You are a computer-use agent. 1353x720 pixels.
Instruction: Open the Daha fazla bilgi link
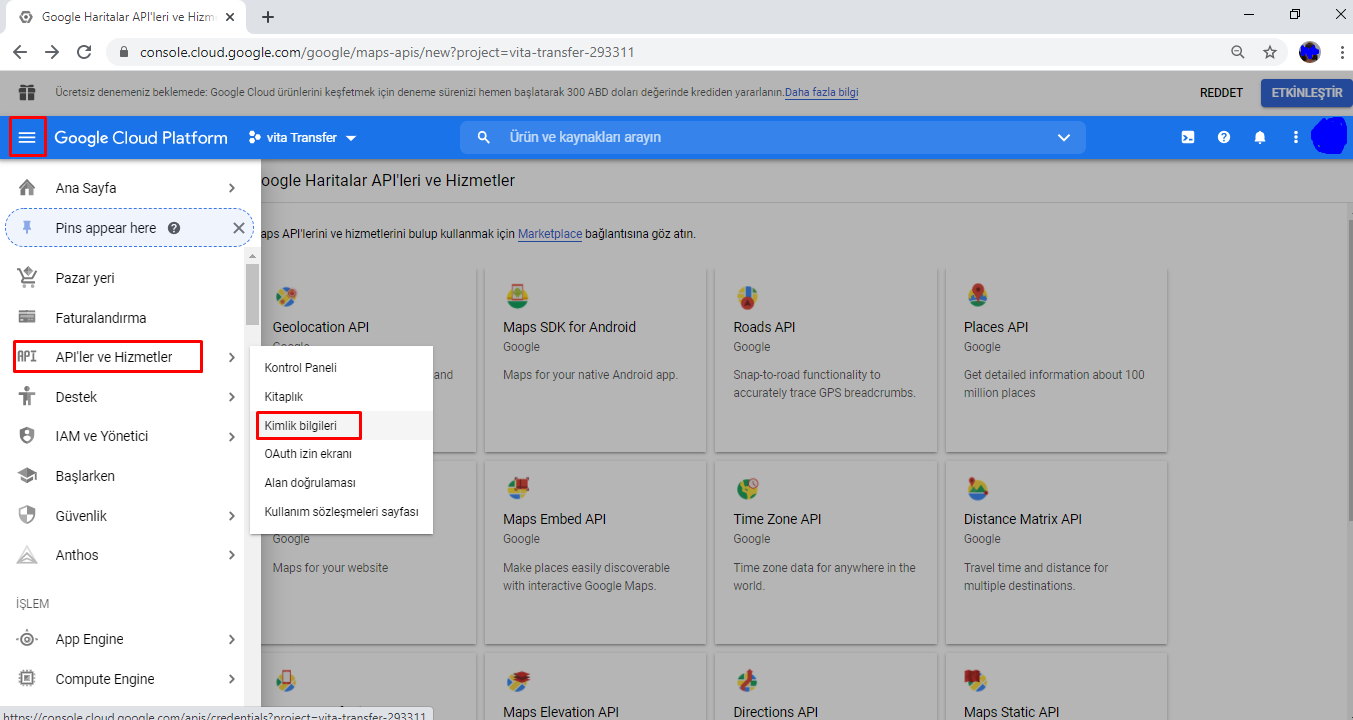(x=821, y=92)
